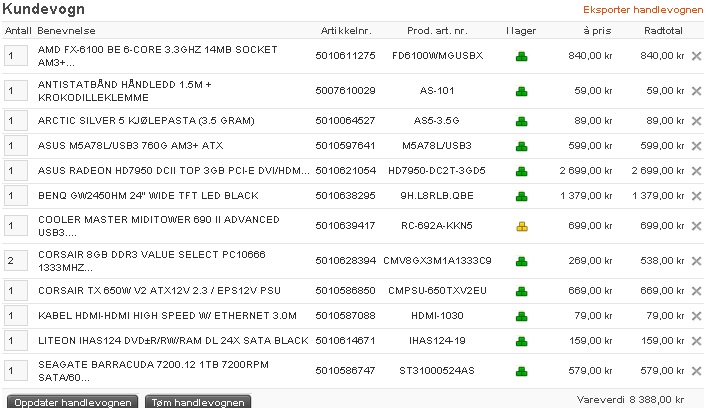Select product number HDMI-1030

pyautogui.click(x=437, y=316)
